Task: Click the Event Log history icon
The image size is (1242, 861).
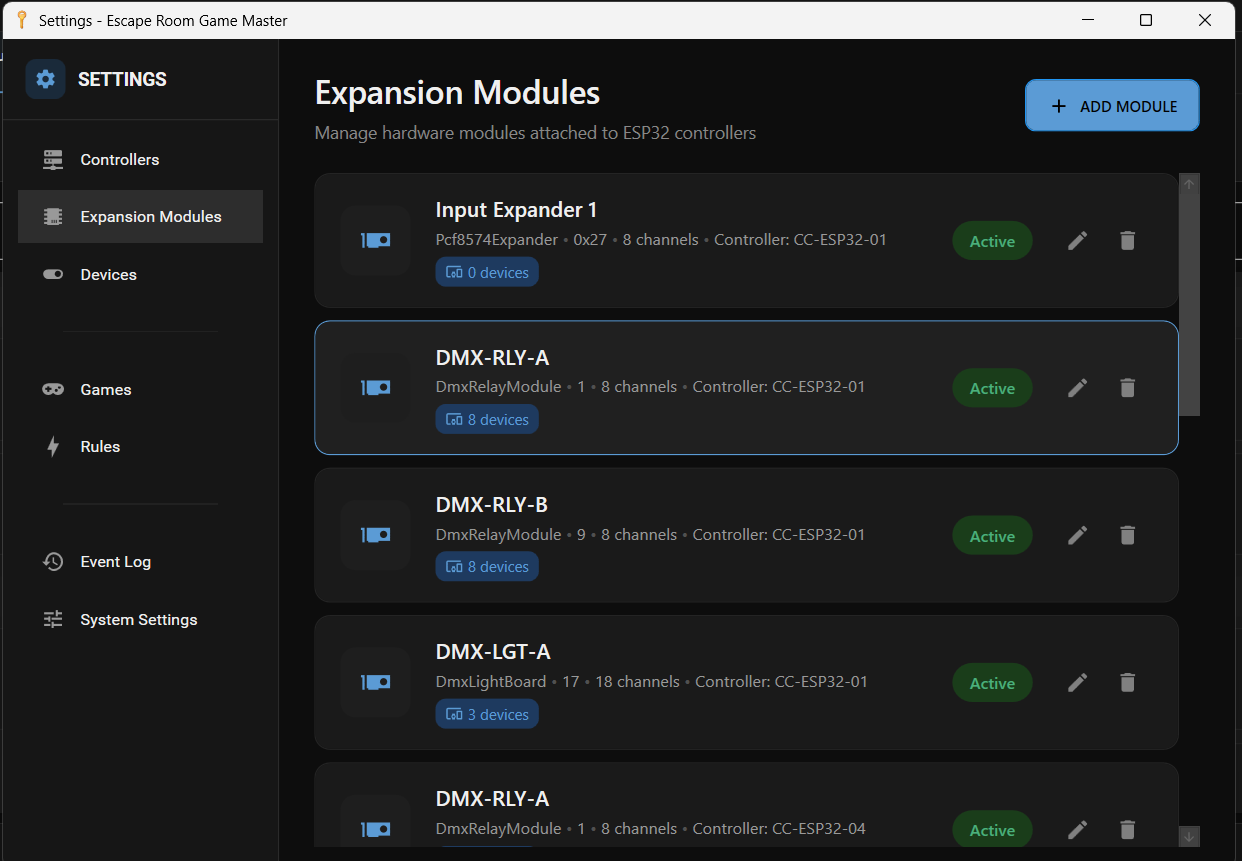Action: [53, 562]
